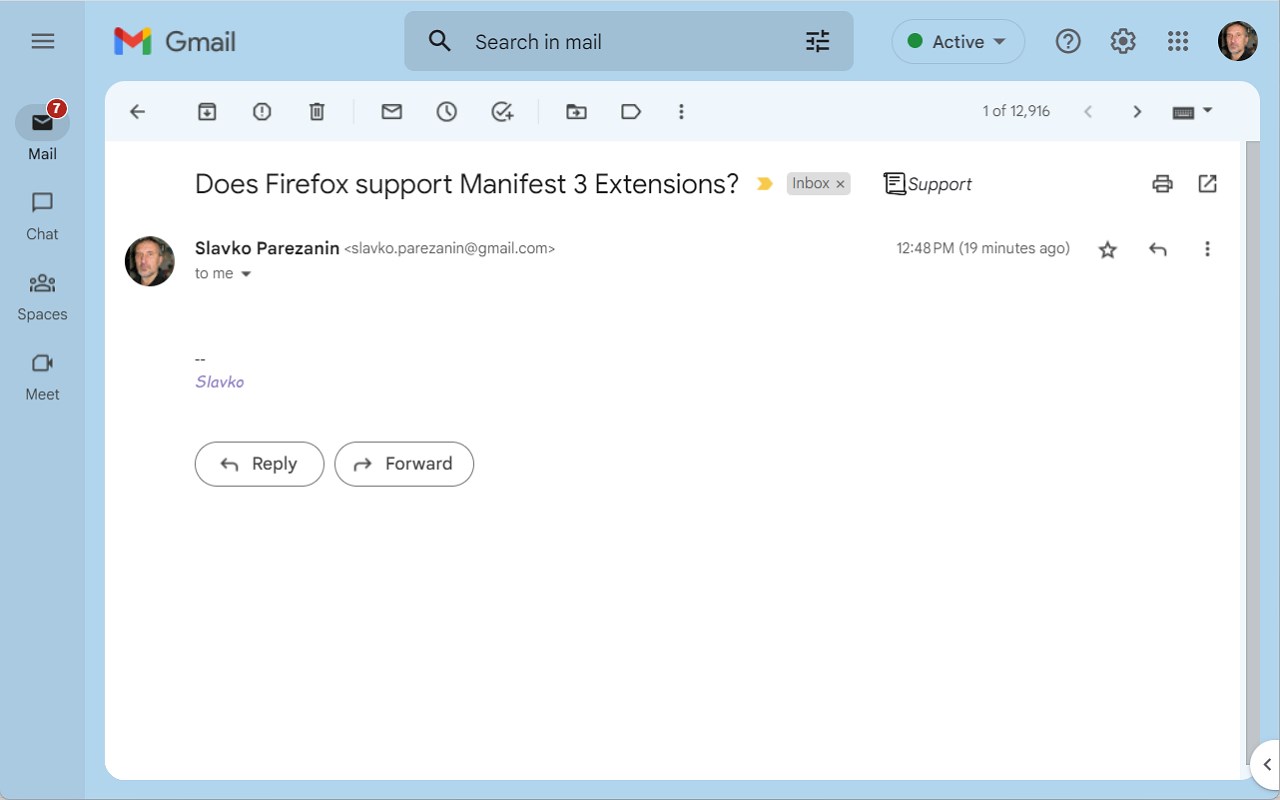Open the Labels tag icon
The height and width of the screenshot is (800, 1280).
(631, 112)
